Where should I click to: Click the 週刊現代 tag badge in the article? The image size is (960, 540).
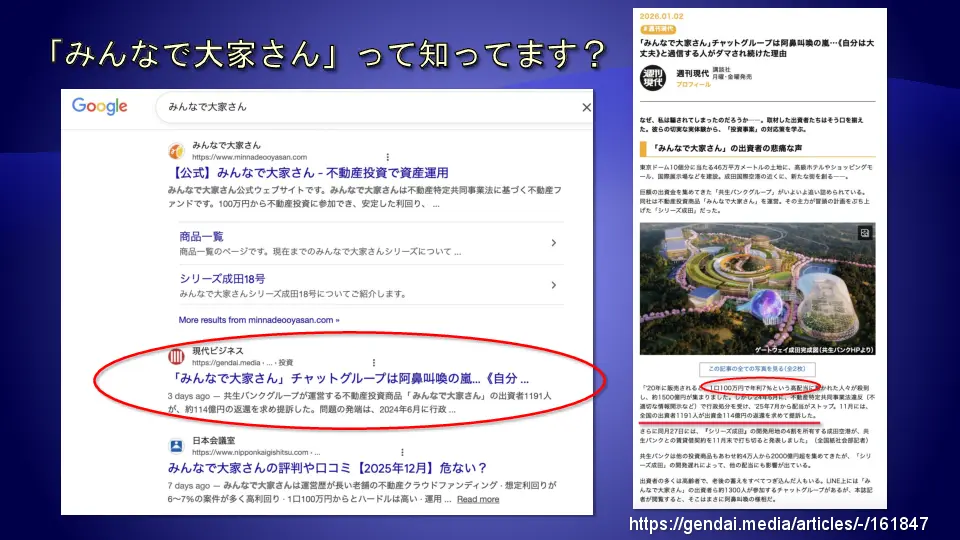(x=658, y=29)
